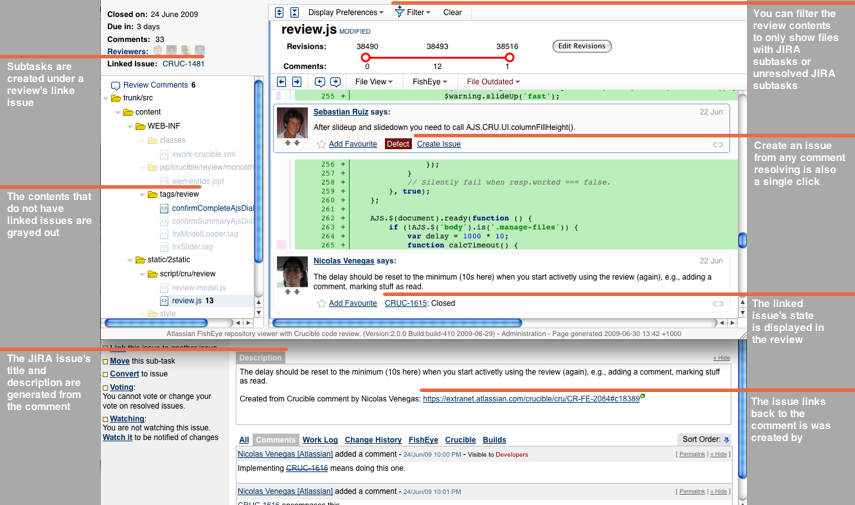This screenshot has width=855, height=505.
Task: Open the File View dropdown
Action: (374, 82)
